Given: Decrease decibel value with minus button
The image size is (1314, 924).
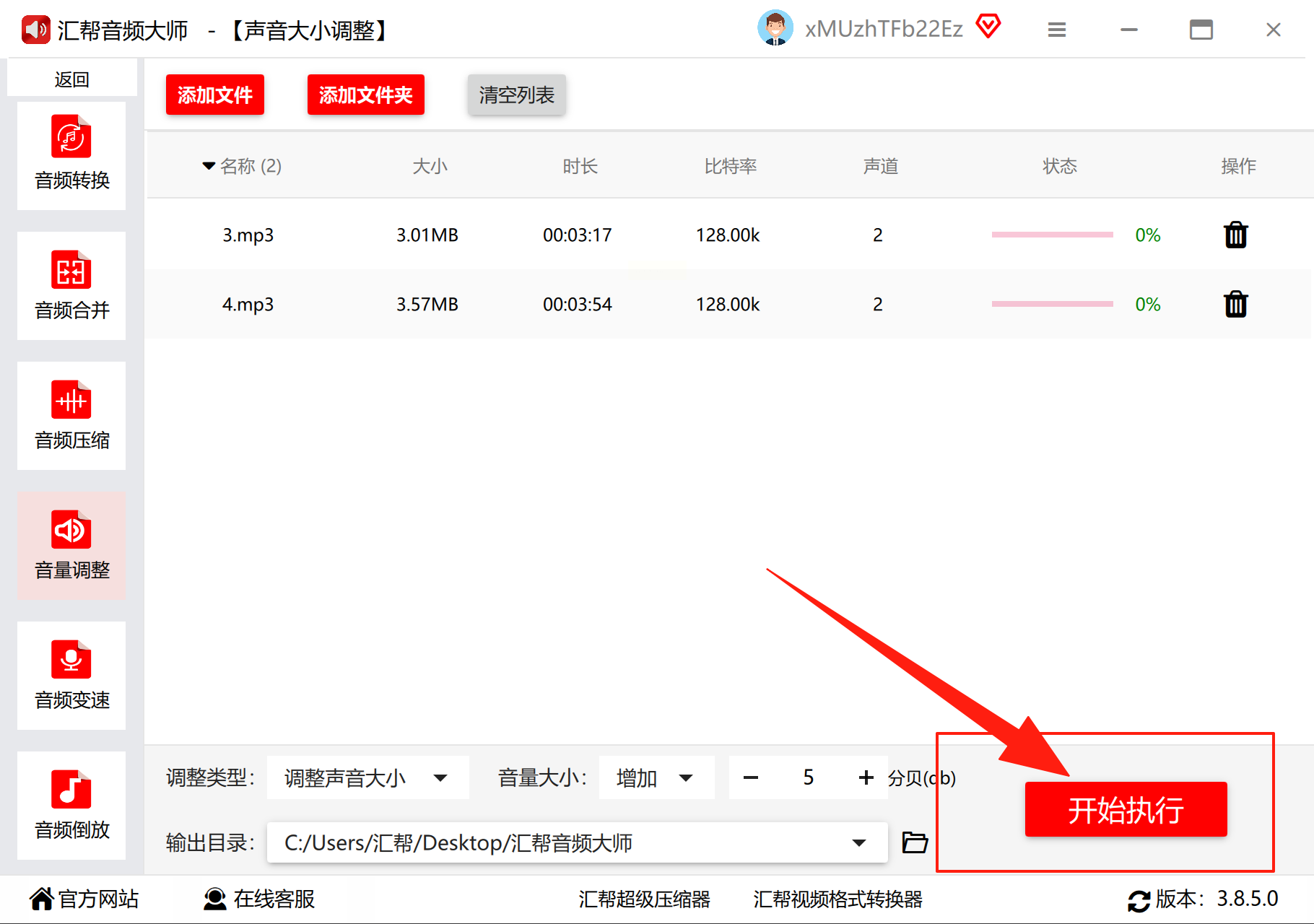Looking at the screenshot, I should pos(751,777).
